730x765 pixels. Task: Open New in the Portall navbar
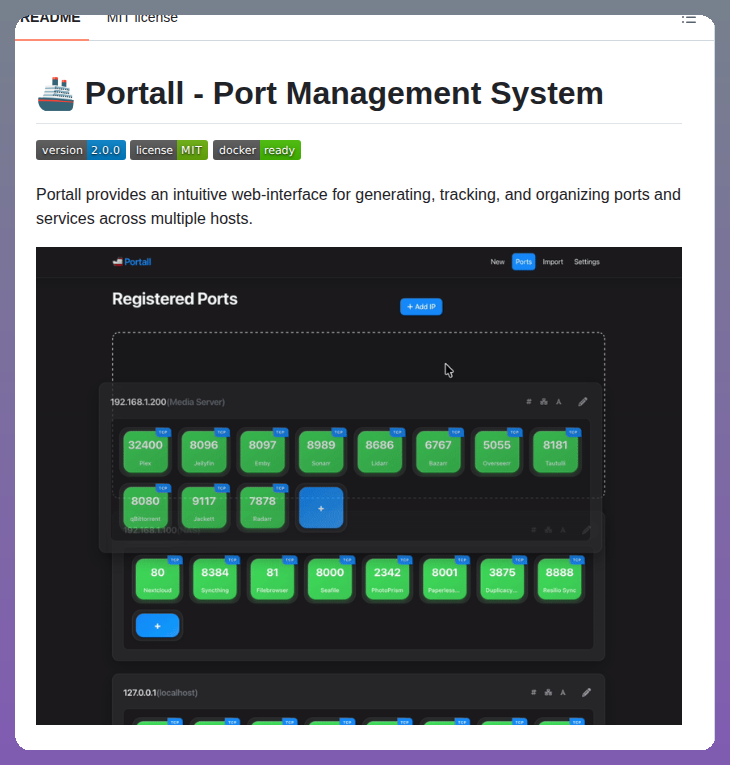point(497,262)
